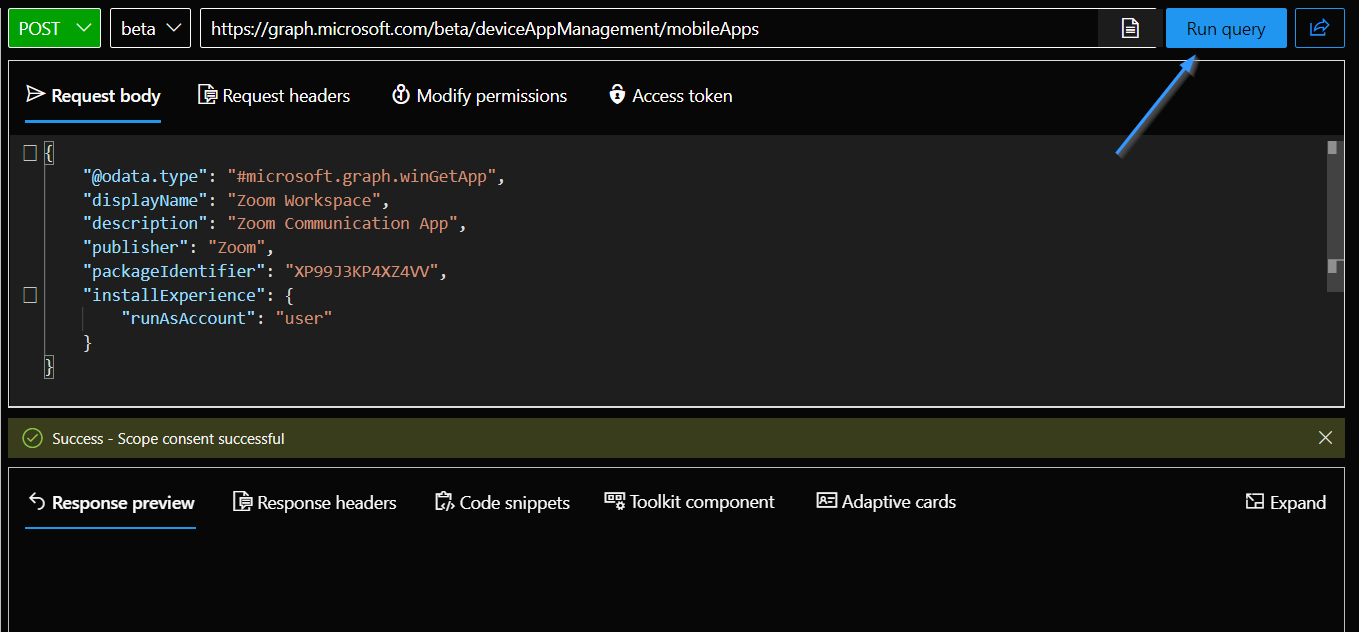Switch to the Request body tab

(93, 96)
